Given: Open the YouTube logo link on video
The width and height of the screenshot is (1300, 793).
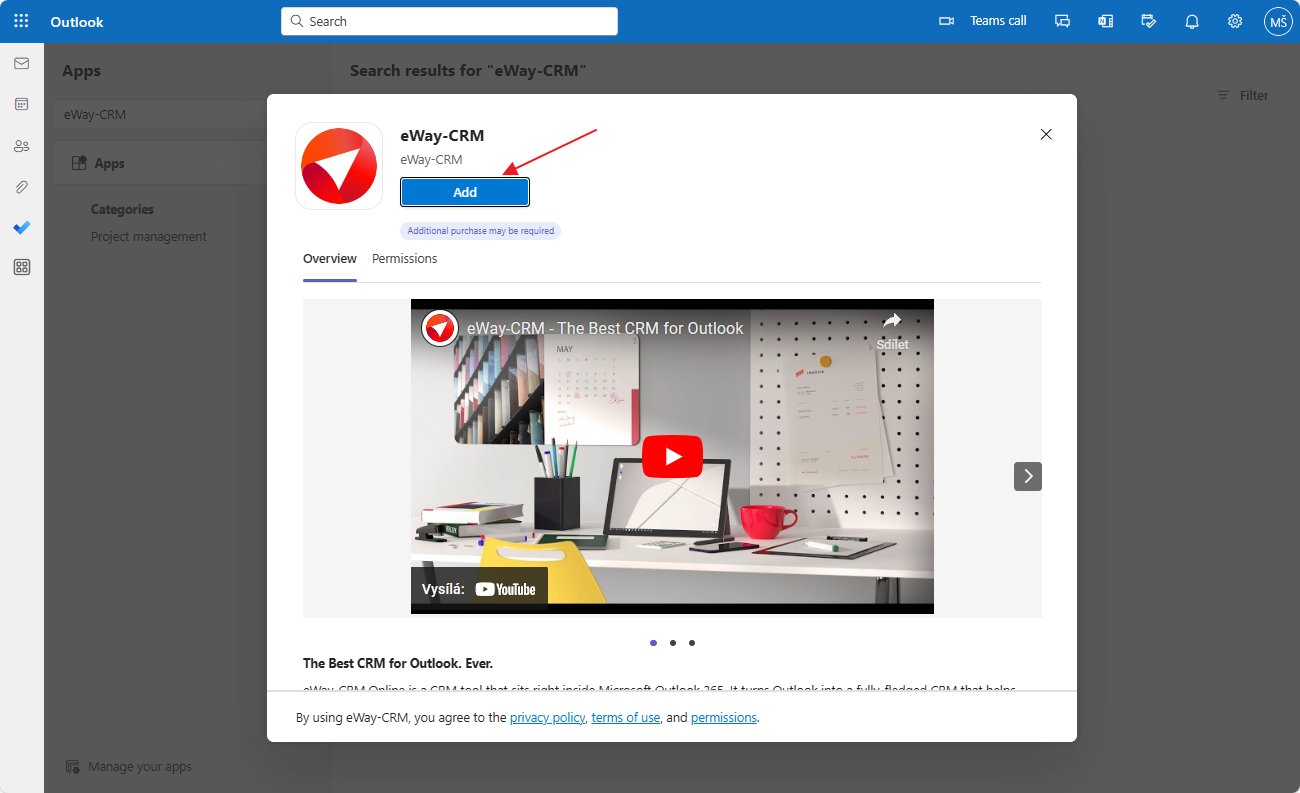Looking at the screenshot, I should coord(505,589).
